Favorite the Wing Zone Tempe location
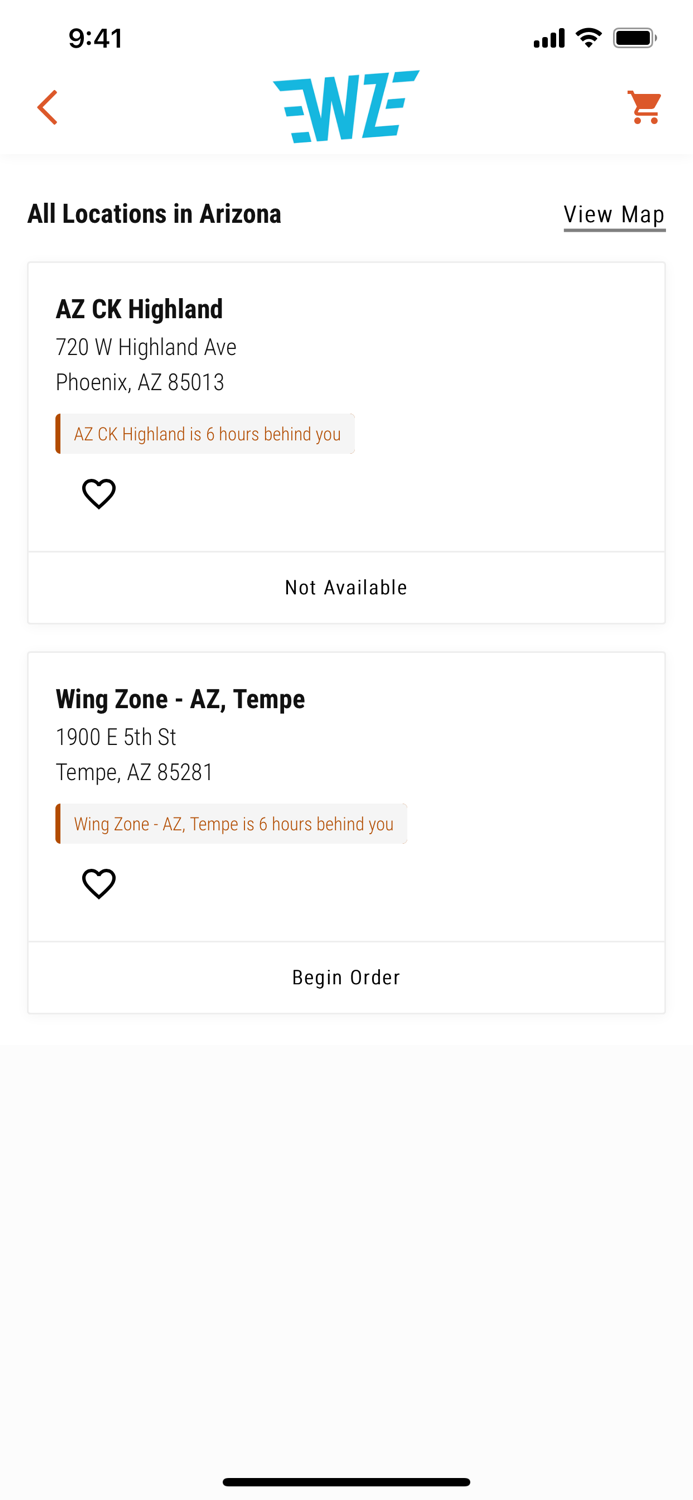The image size is (693, 1500). pyautogui.click(x=98, y=883)
